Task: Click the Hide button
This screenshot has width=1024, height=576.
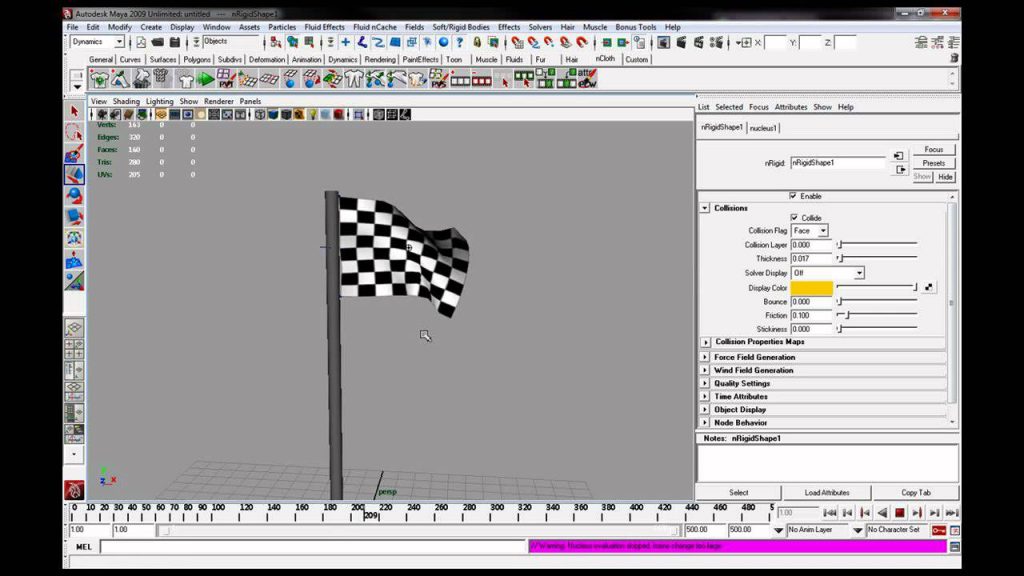Action: [945, 177]
